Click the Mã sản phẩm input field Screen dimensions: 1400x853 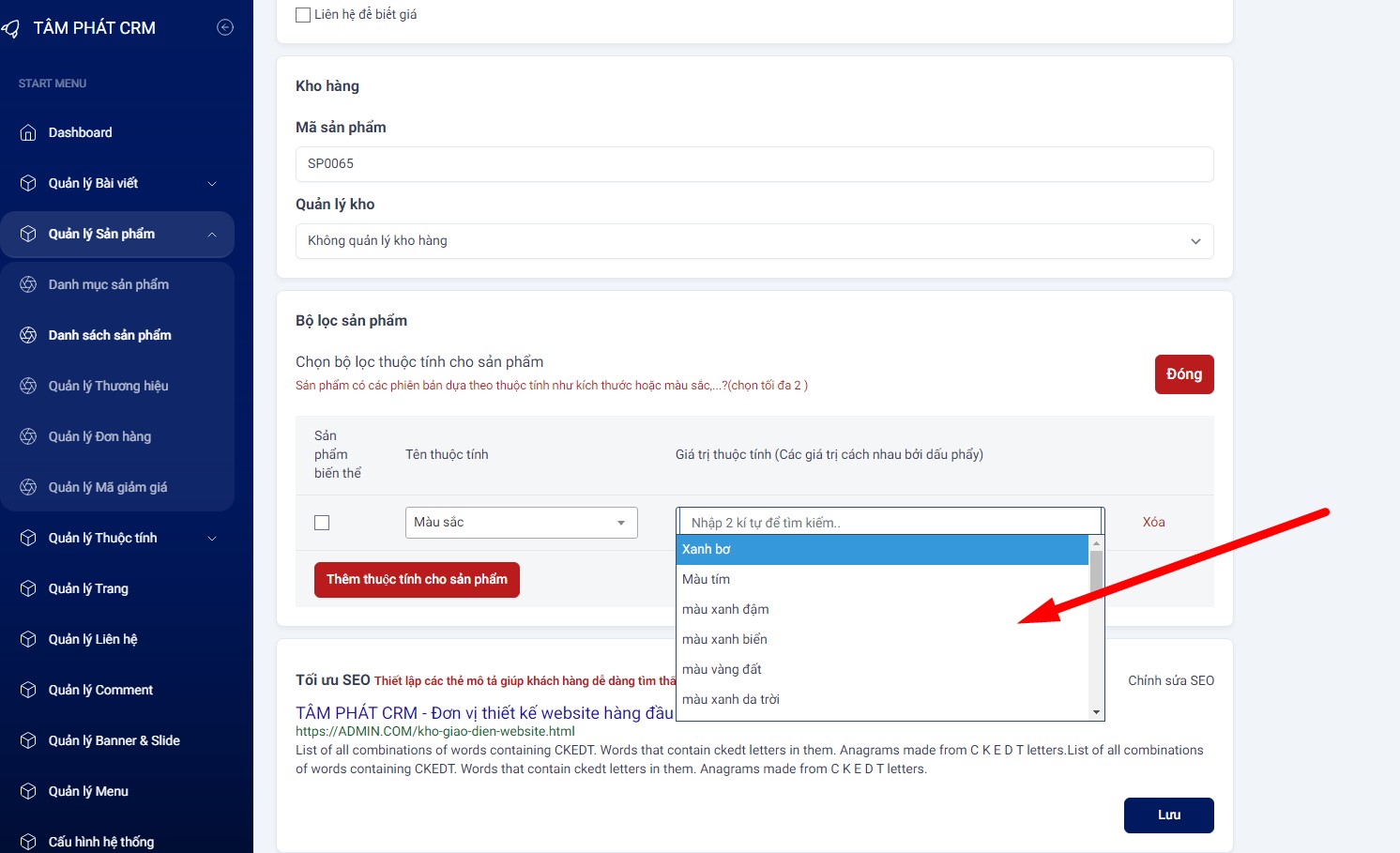[753, 164]
